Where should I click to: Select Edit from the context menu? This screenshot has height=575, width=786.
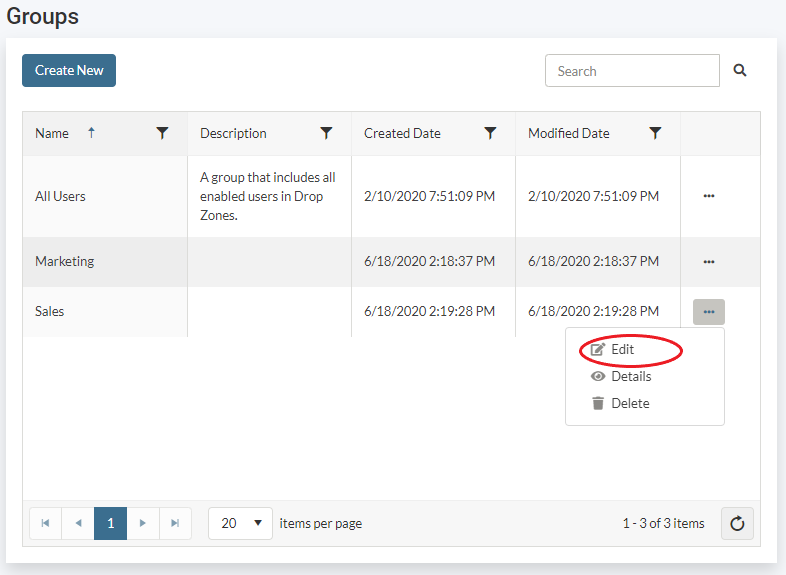click(622, 350)
